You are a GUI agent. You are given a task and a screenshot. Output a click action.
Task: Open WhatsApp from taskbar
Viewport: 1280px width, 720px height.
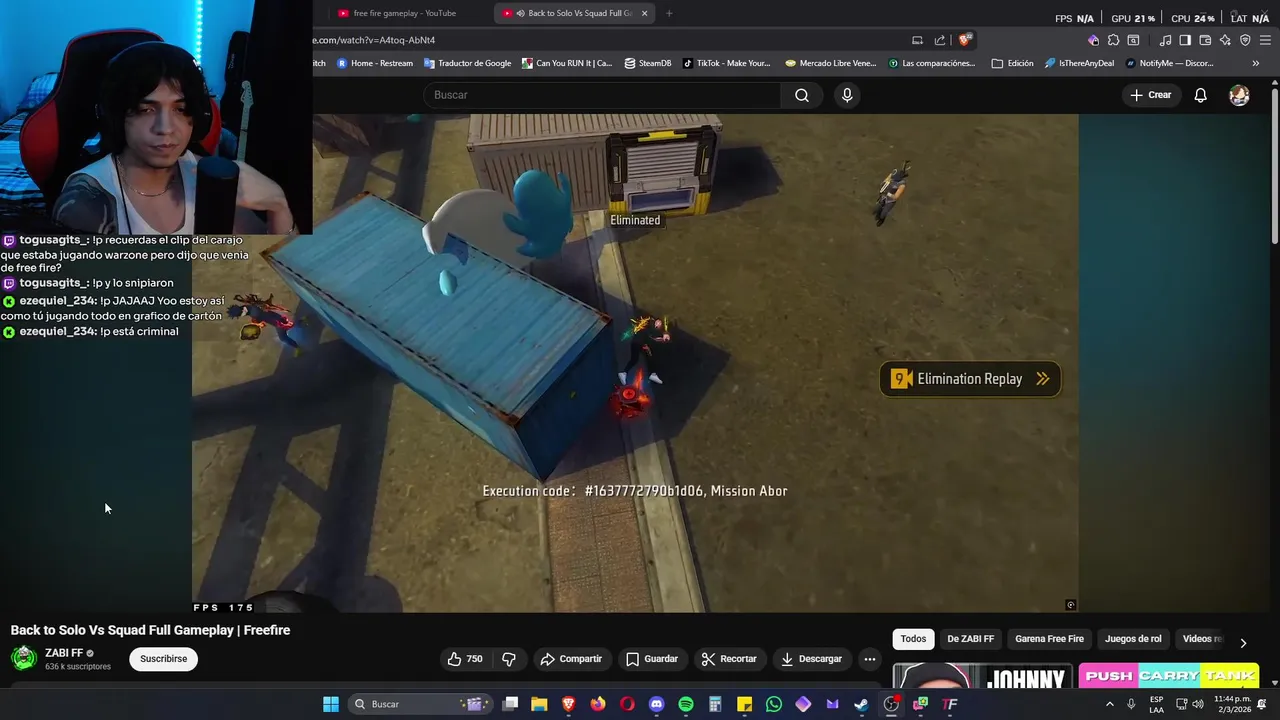click(774, 704)
